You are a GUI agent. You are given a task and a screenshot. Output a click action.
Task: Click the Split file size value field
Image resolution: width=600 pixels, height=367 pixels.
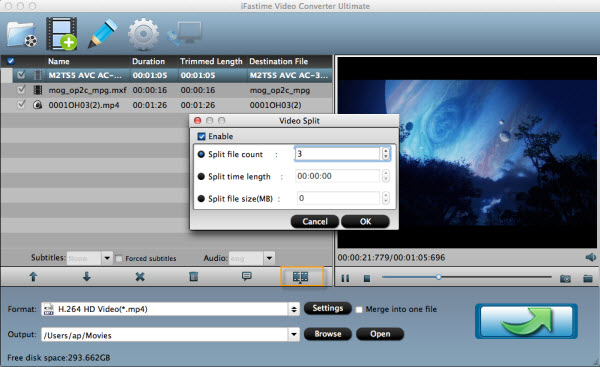[x=338, y=198]
